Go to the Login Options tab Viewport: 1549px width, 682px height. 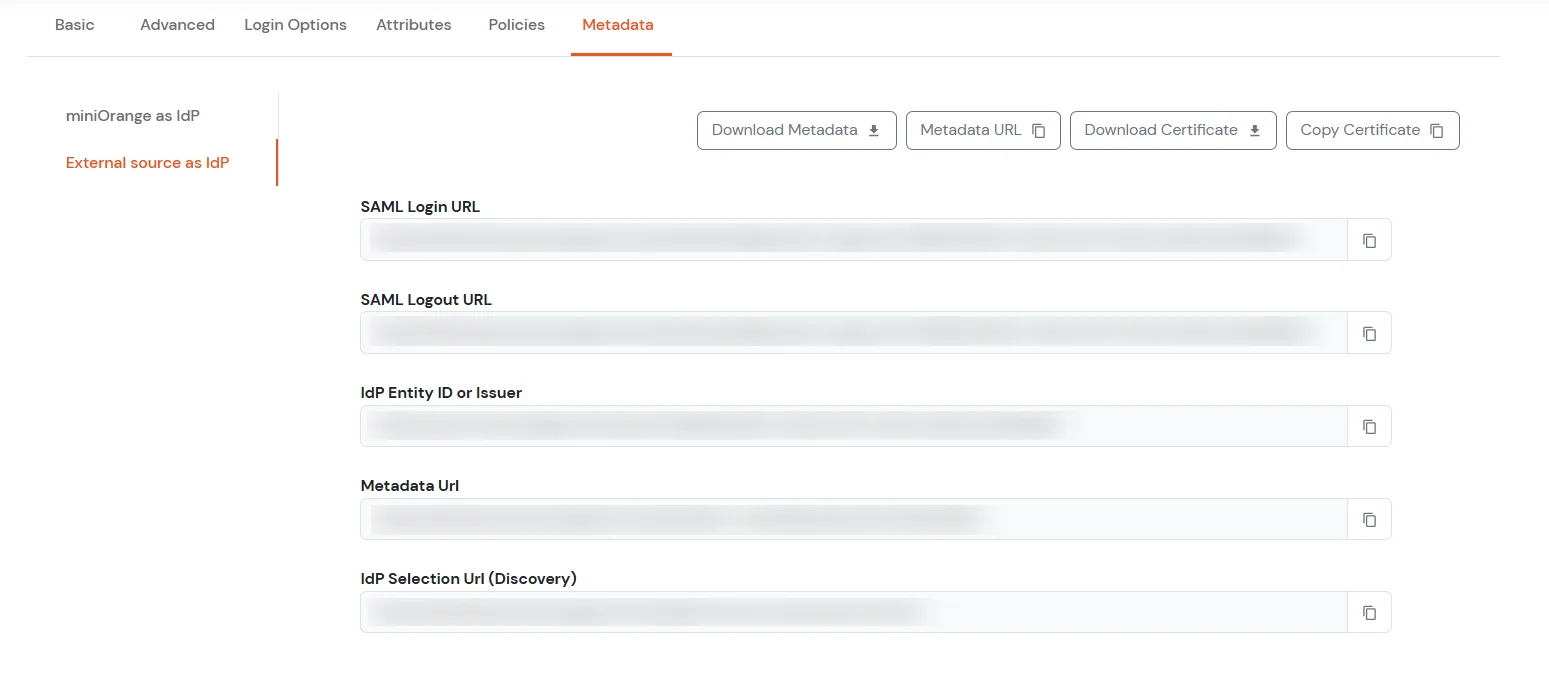(x=295, y=24)
